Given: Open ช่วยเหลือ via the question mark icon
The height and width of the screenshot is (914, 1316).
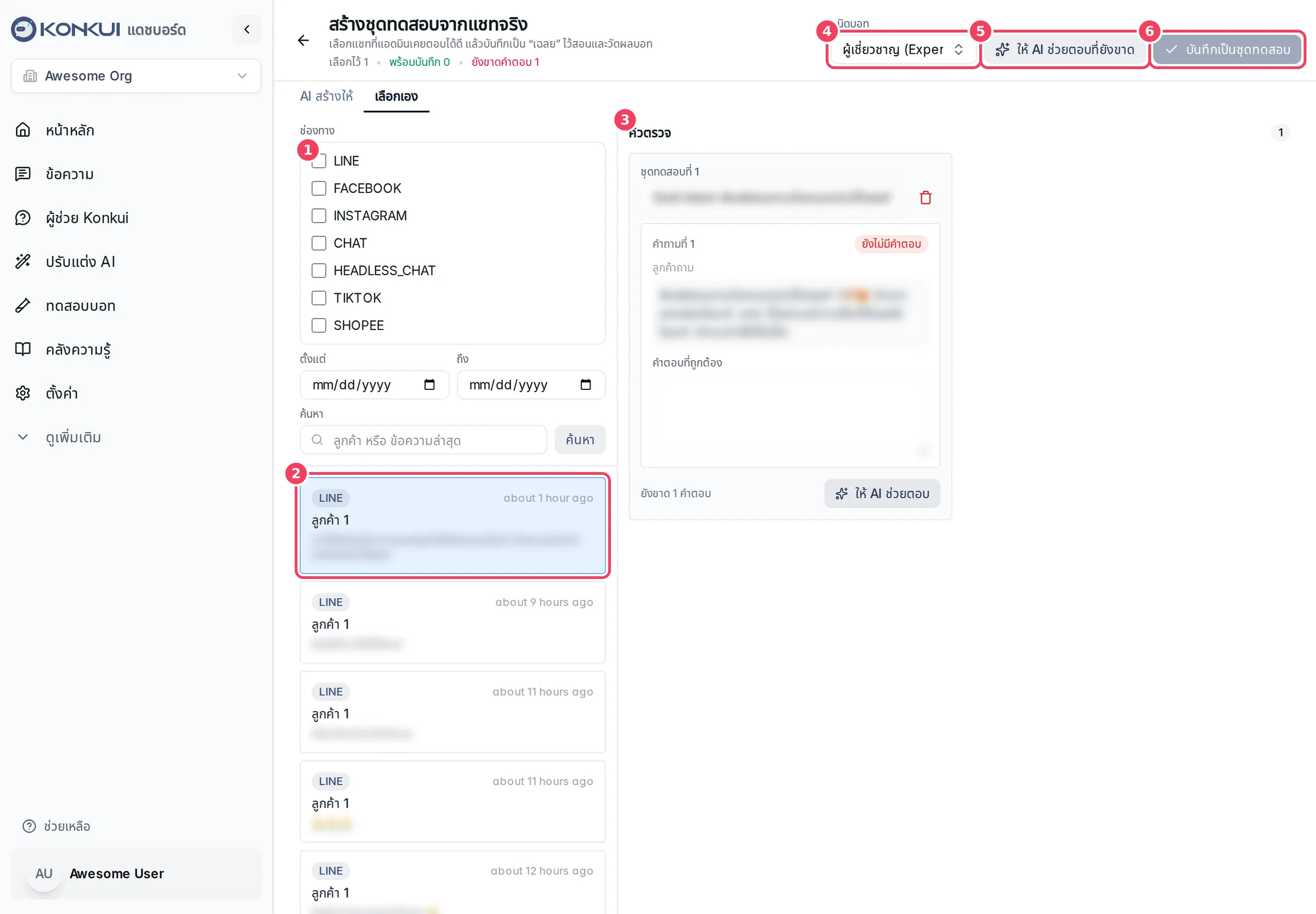Looking at the screenshot, I should (29, 826).
